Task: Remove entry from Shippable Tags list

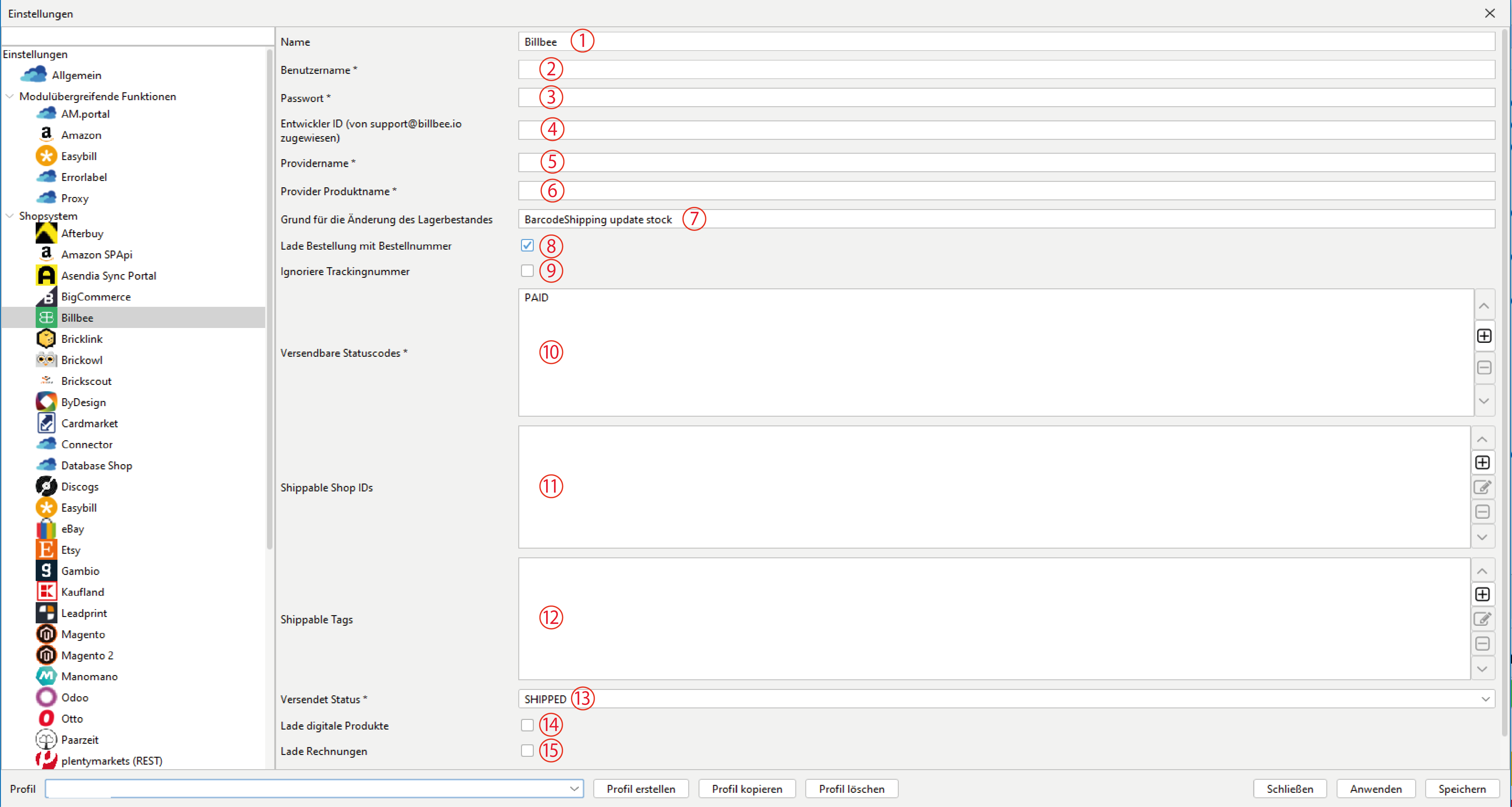Action: pos(1483,644)
